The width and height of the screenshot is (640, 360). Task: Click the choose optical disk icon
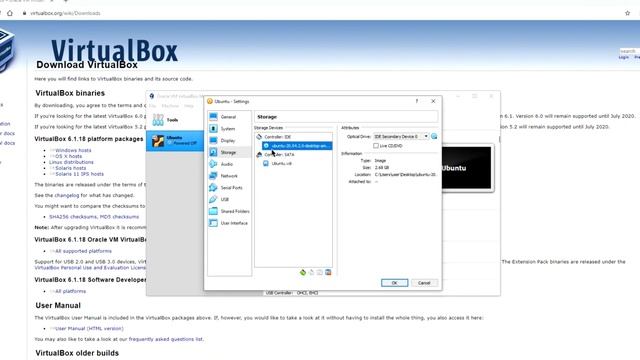pos(434,136)
